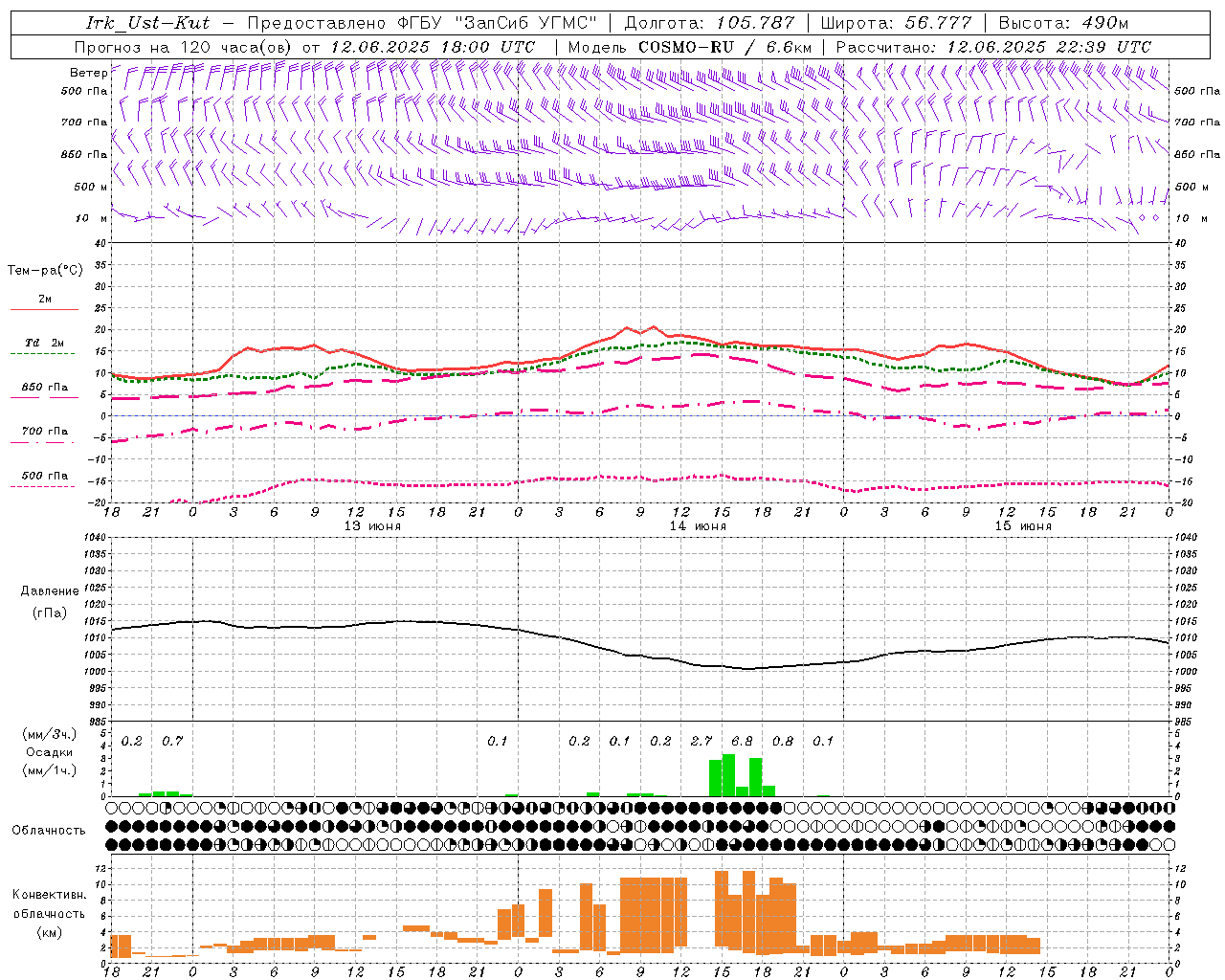The width and height of the screenshot is (1225, 980).
Task: Click the (мм/1ч.) precipitation unit label
Action: click(50, 770)
